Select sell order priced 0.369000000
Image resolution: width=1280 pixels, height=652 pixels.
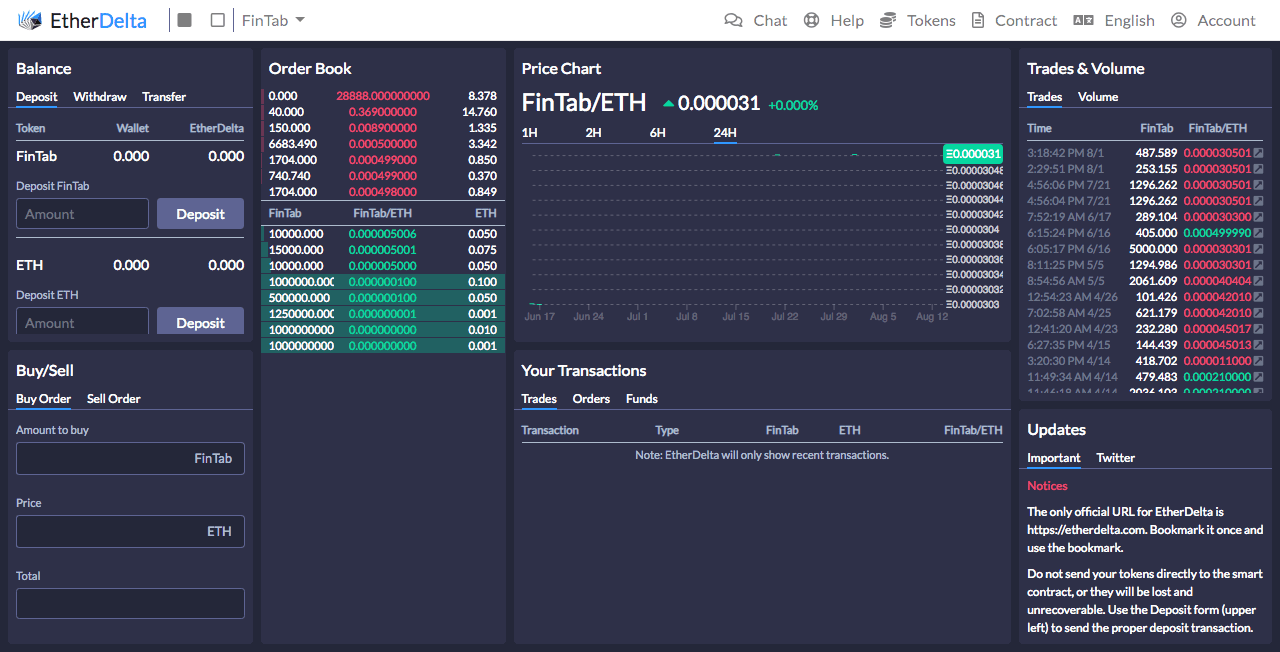pos(383,112)
